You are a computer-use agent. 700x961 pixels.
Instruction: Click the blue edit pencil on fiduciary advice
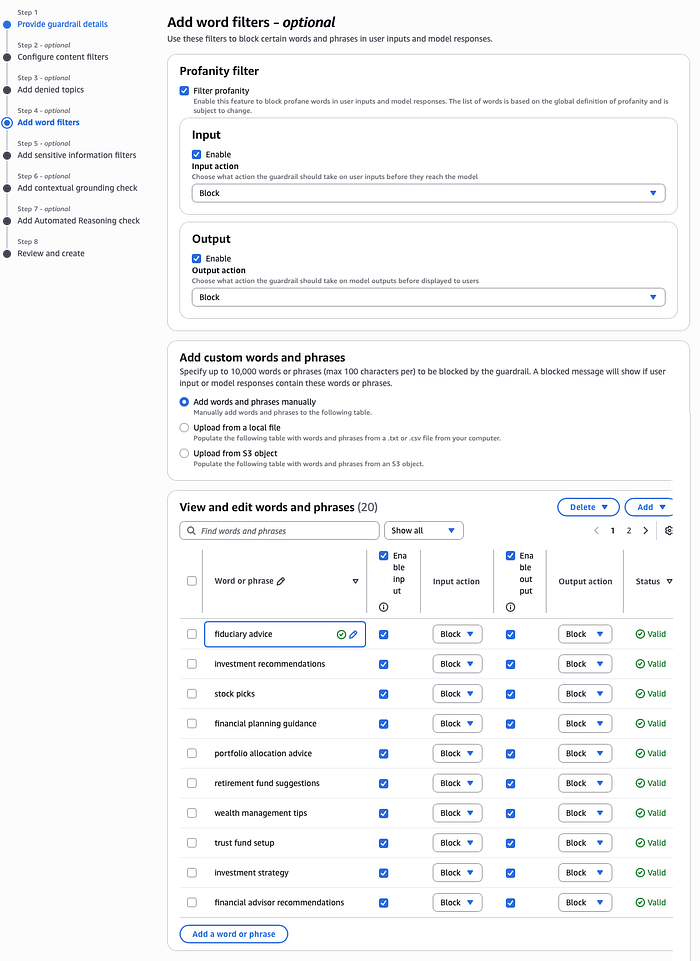click(353, 634)
